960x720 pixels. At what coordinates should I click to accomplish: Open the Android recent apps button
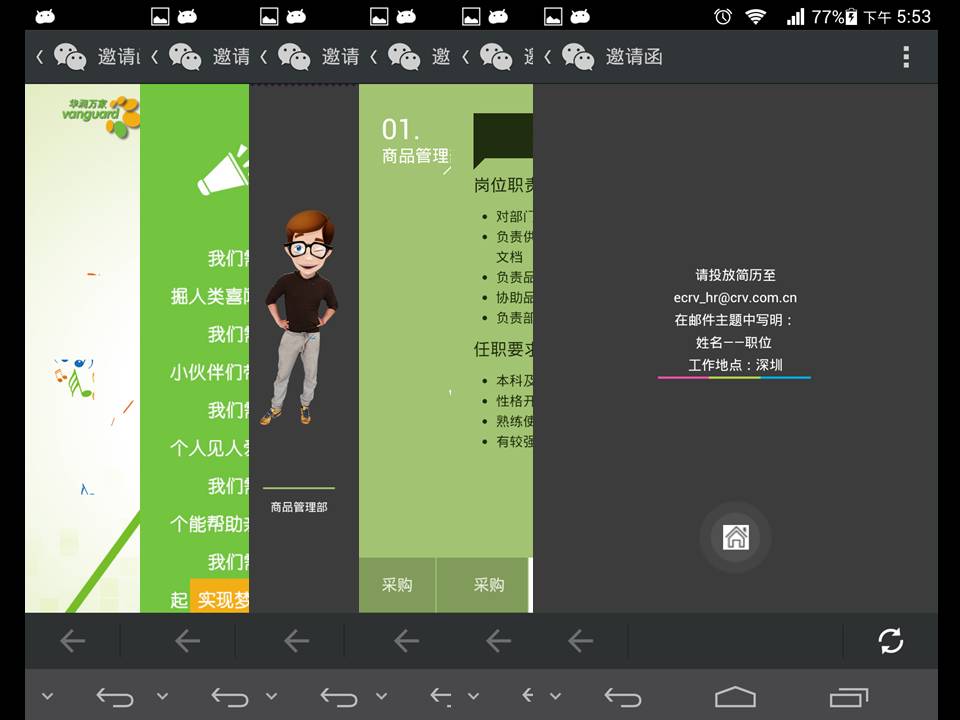click(x=849, y=697)
